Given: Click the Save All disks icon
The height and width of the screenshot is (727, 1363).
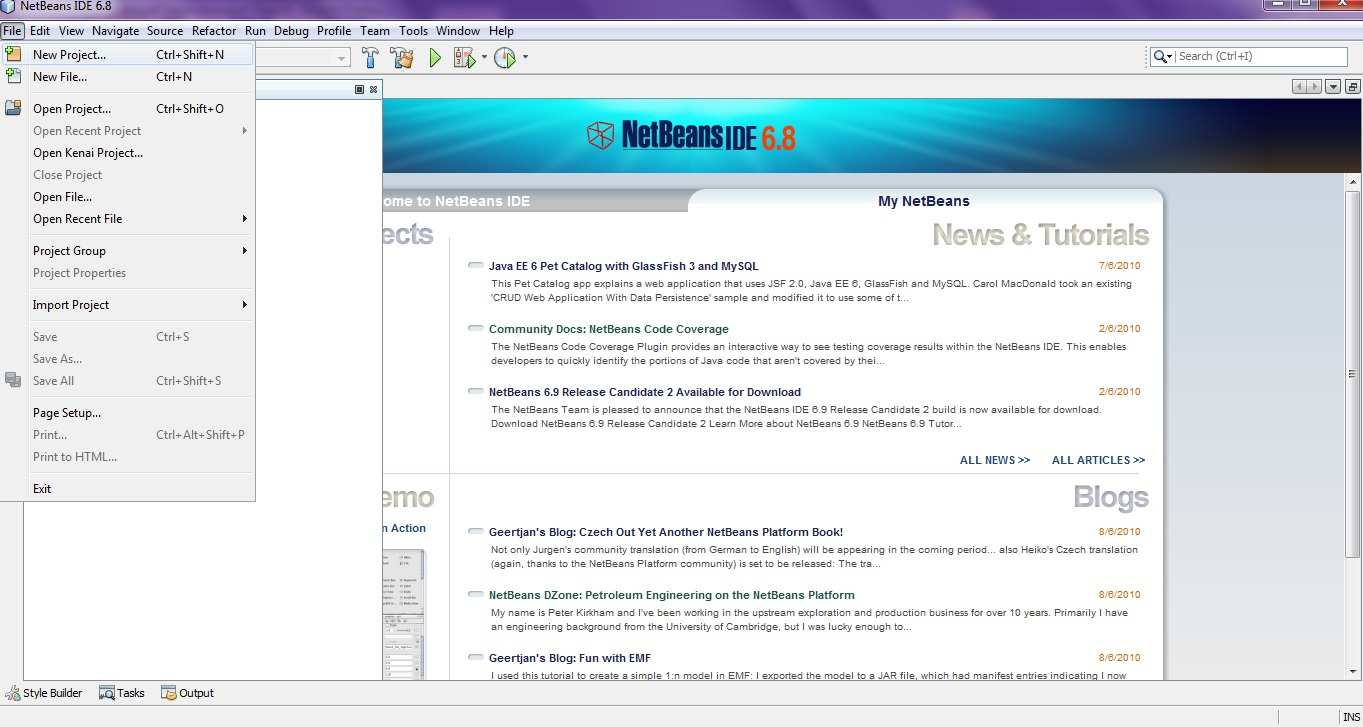Looking at the screenshot, I should coord(13,380).
